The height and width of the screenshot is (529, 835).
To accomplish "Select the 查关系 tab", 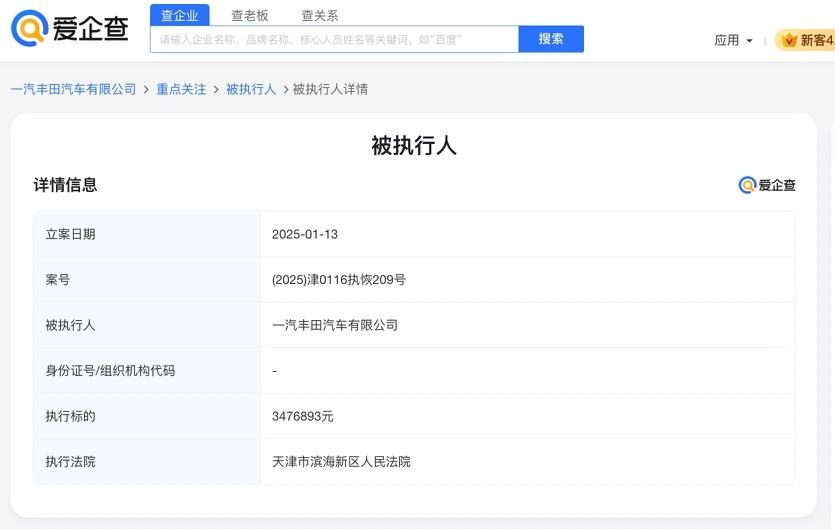I will click(x=320, y=15).
